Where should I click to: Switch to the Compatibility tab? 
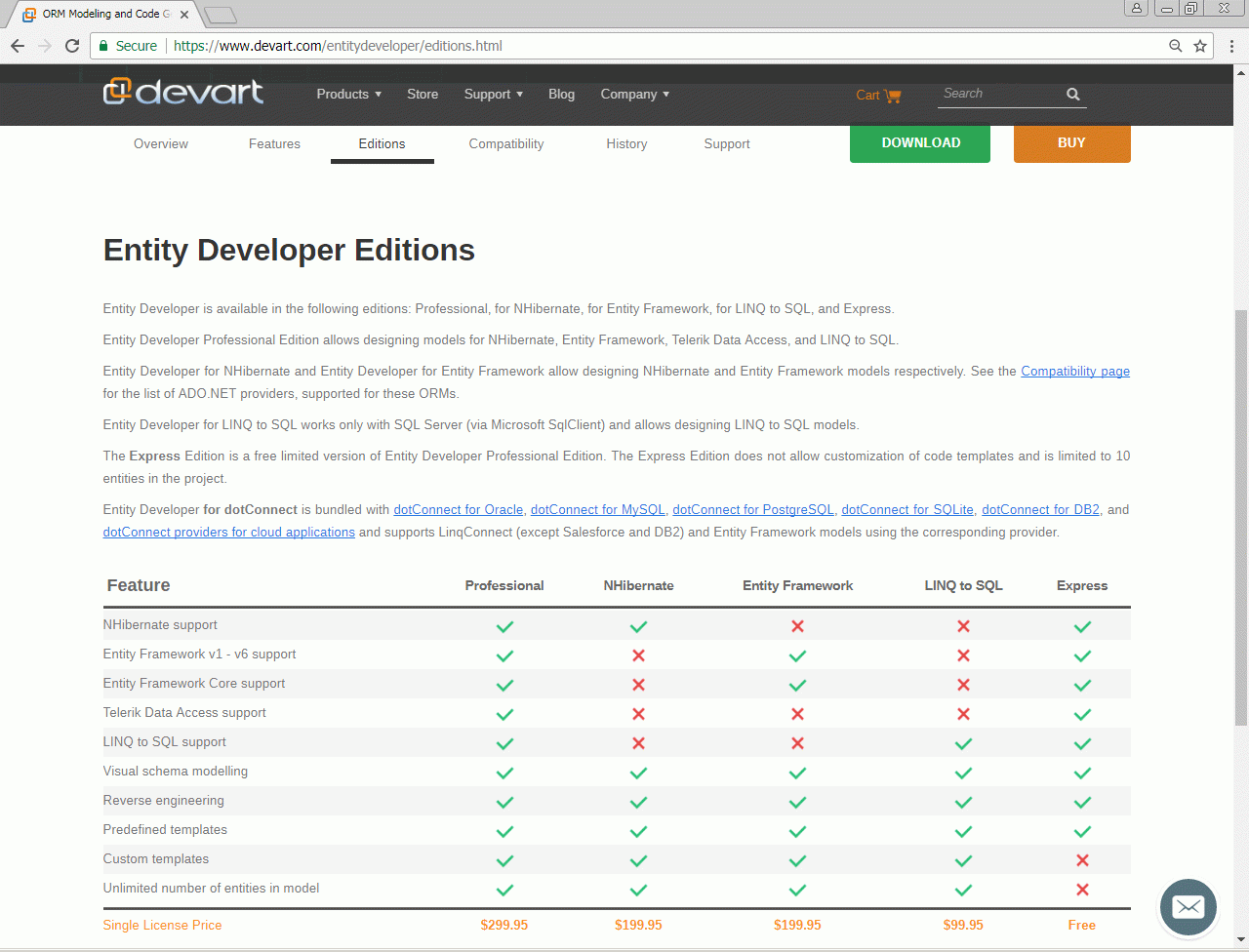click(x=506, y=144)
